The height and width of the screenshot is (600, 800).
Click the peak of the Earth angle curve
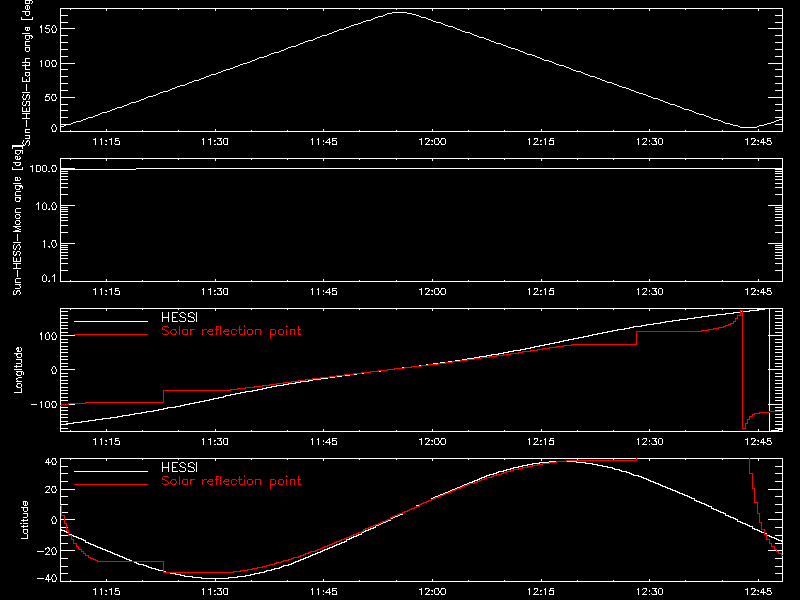pos(399,12)
